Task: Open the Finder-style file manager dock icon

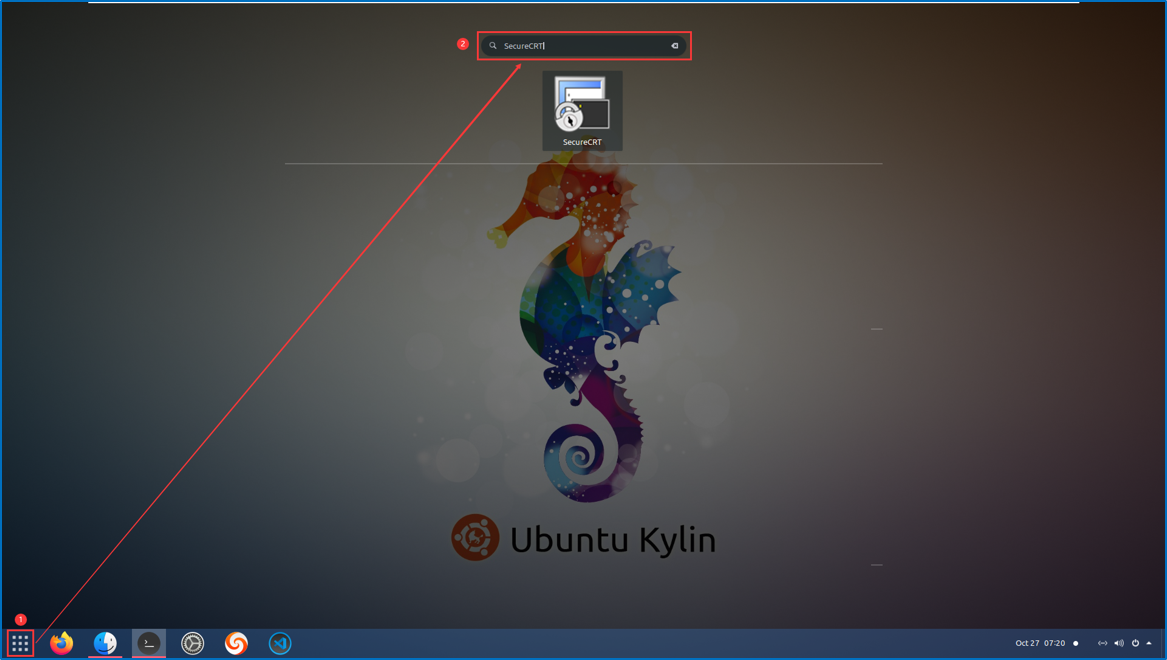Action: tap(105, 643)
